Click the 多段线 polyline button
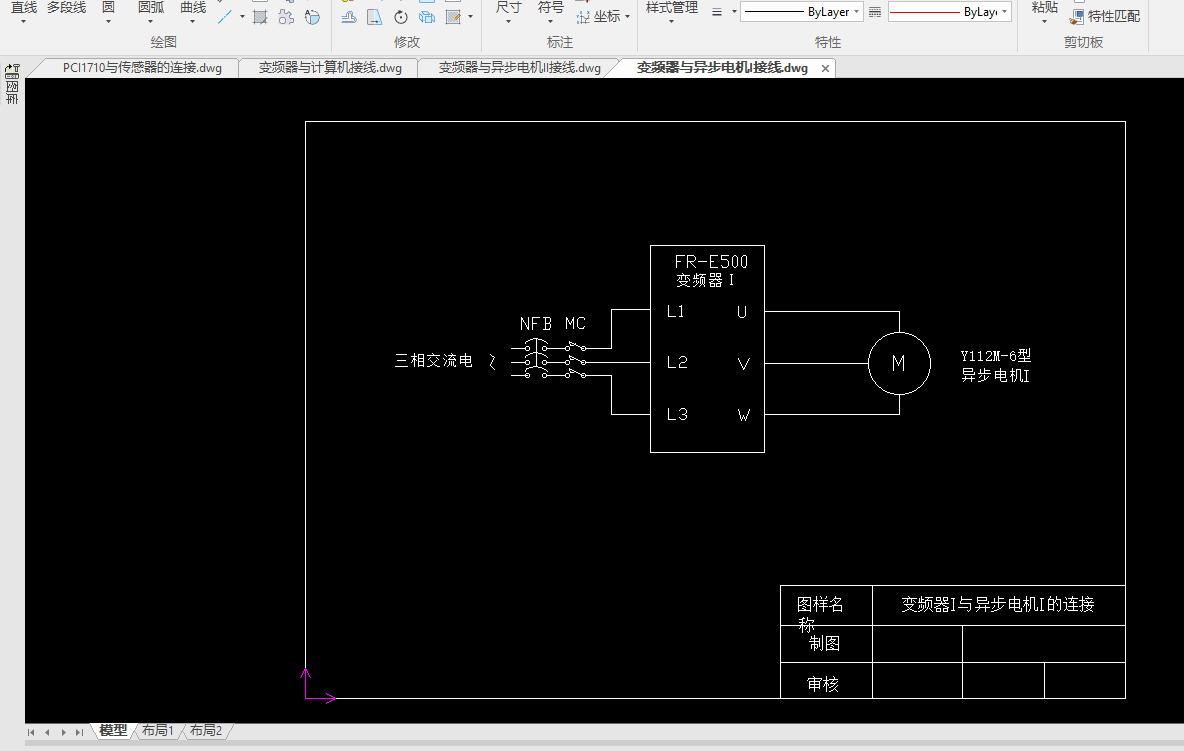Screen dimensions: 1184x751 [x=66, y=8]
